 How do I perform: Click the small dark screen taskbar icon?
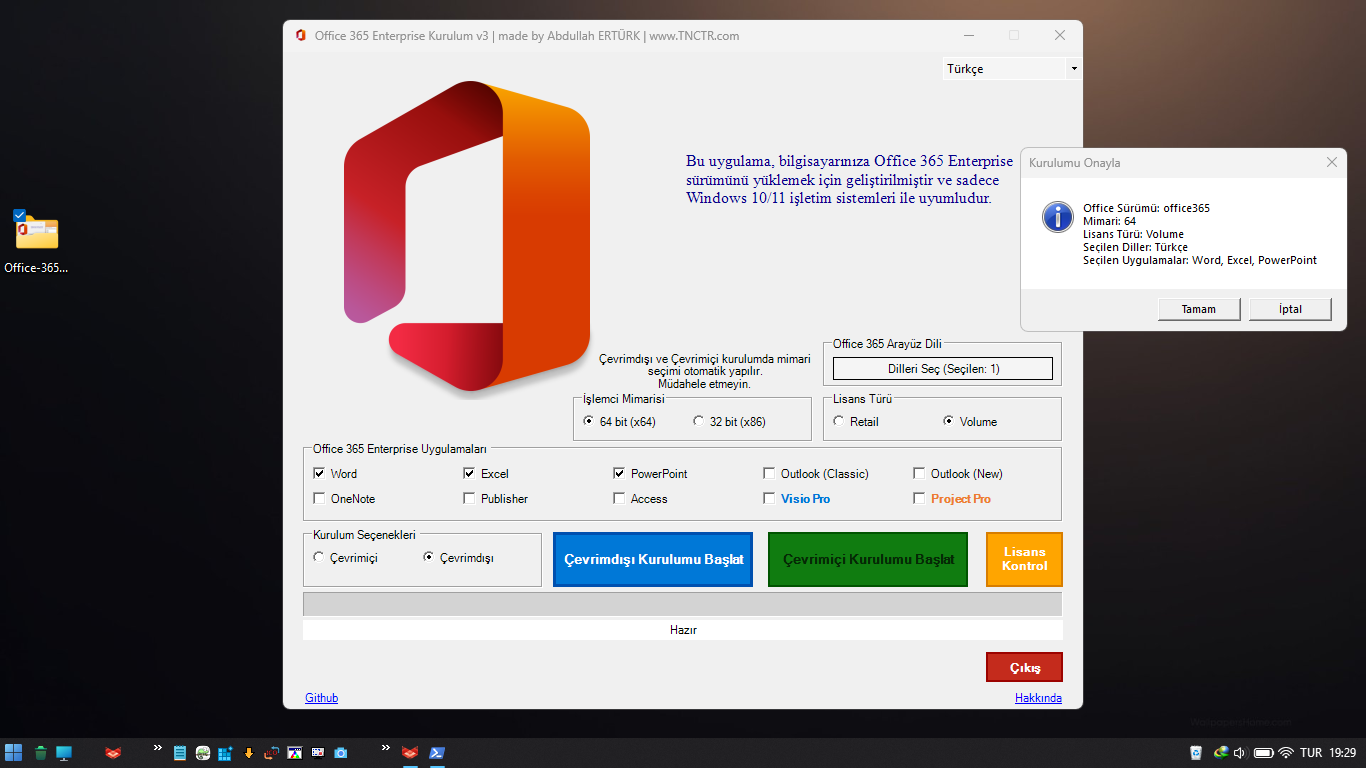tap(318, 753)
